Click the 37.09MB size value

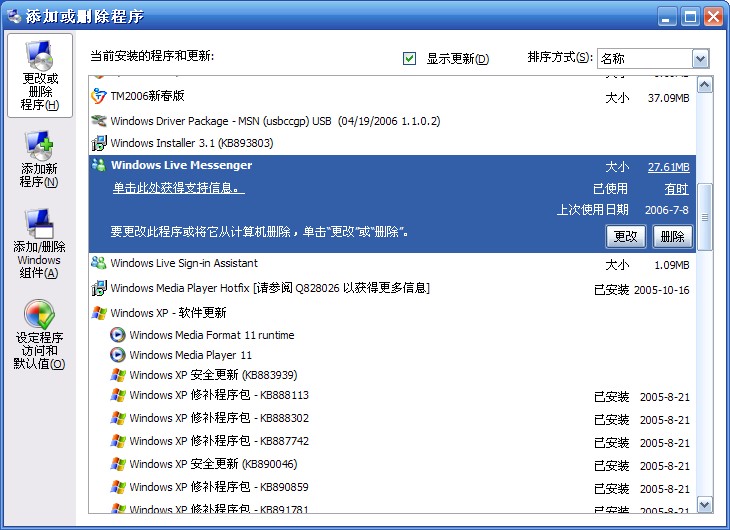tap(669, 98)
